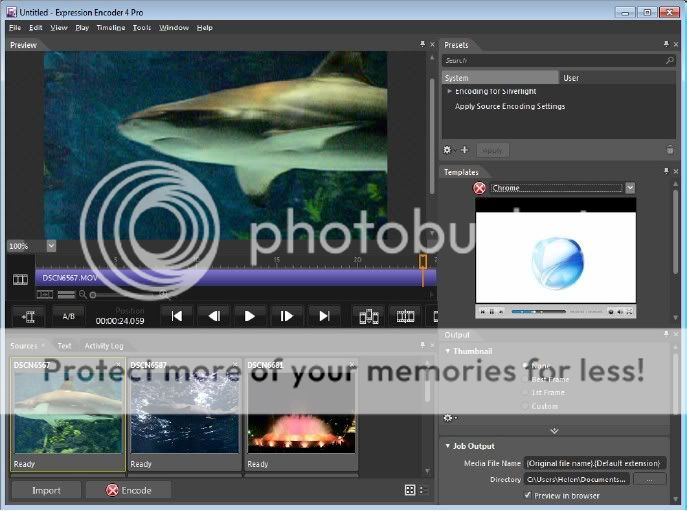Click the Presets search magnifier icon
The image size is (687, 511).
tap(669, 60)
